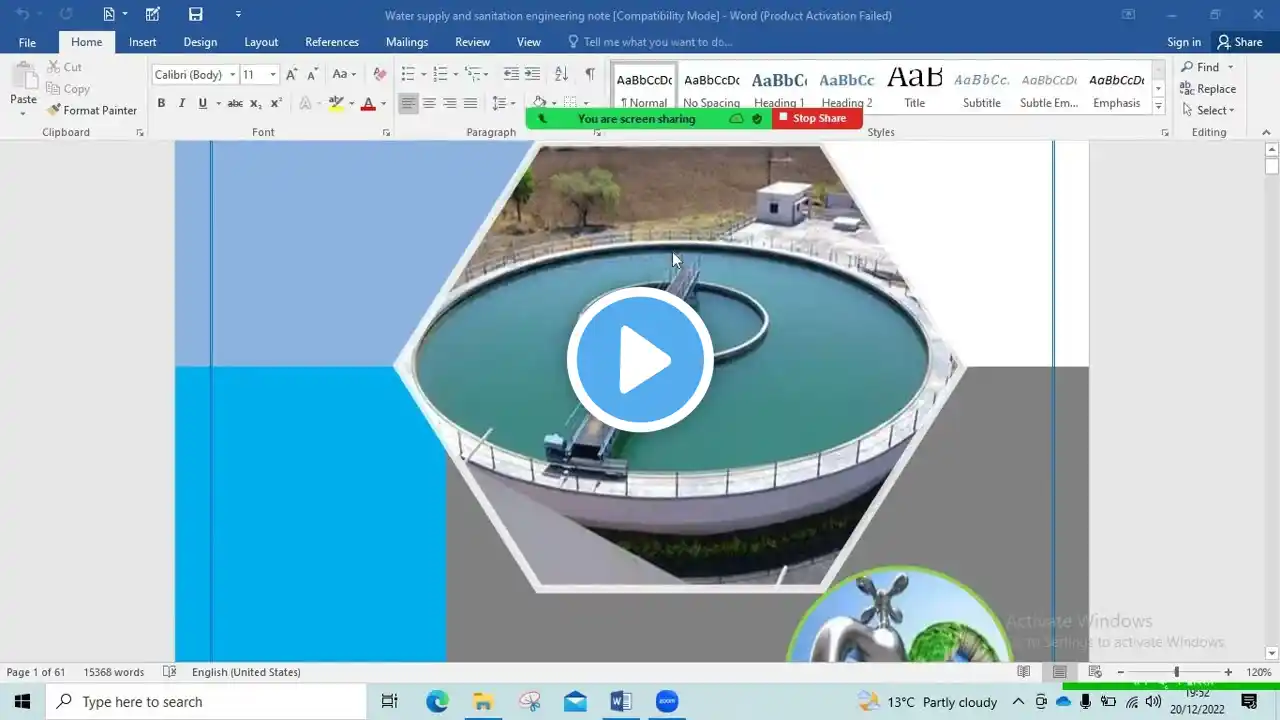The height and width of the screenshot is (720, 1280).
Task: Click the play button overlay on document image
Action: pos(640,360)
